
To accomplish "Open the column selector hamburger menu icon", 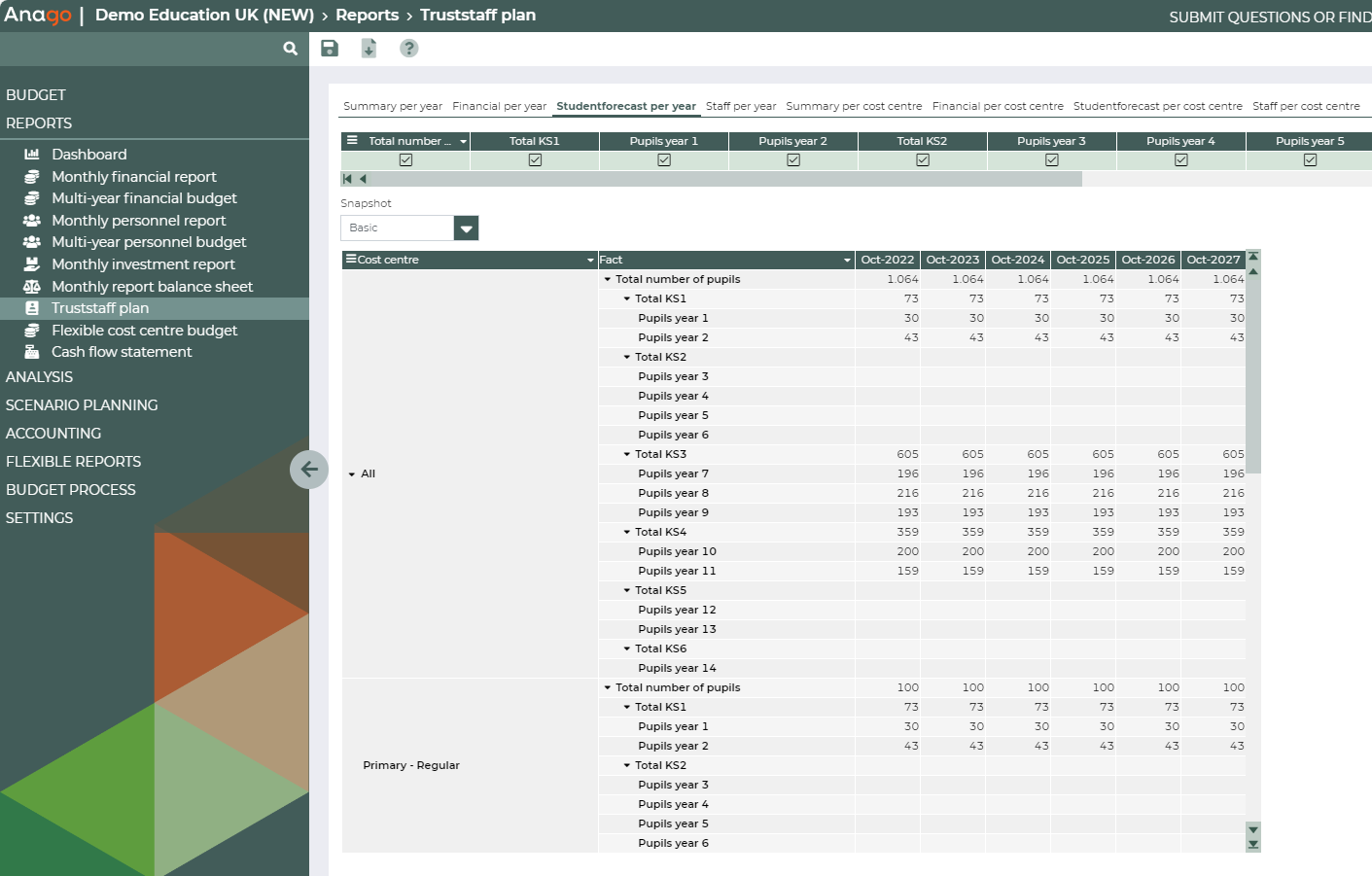I will (352, 141).
